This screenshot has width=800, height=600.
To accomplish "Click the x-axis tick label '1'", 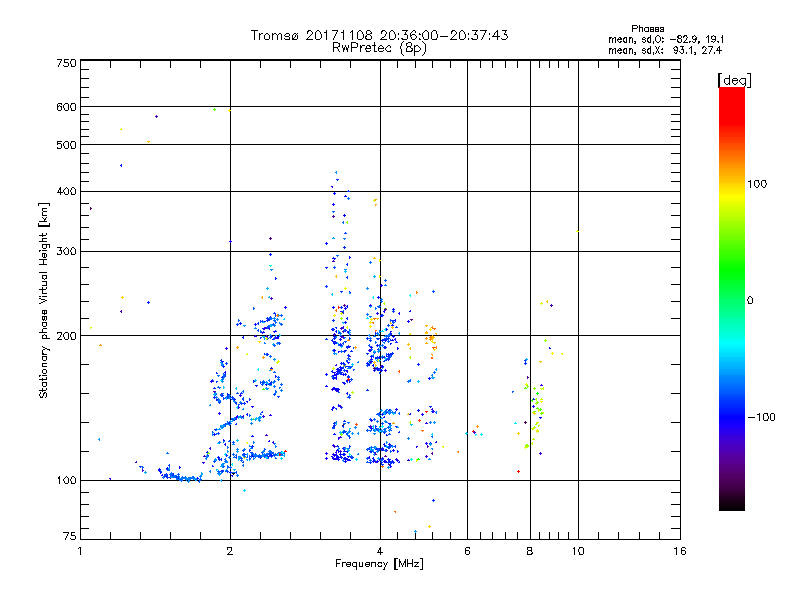I will click(x=80, y=551).
